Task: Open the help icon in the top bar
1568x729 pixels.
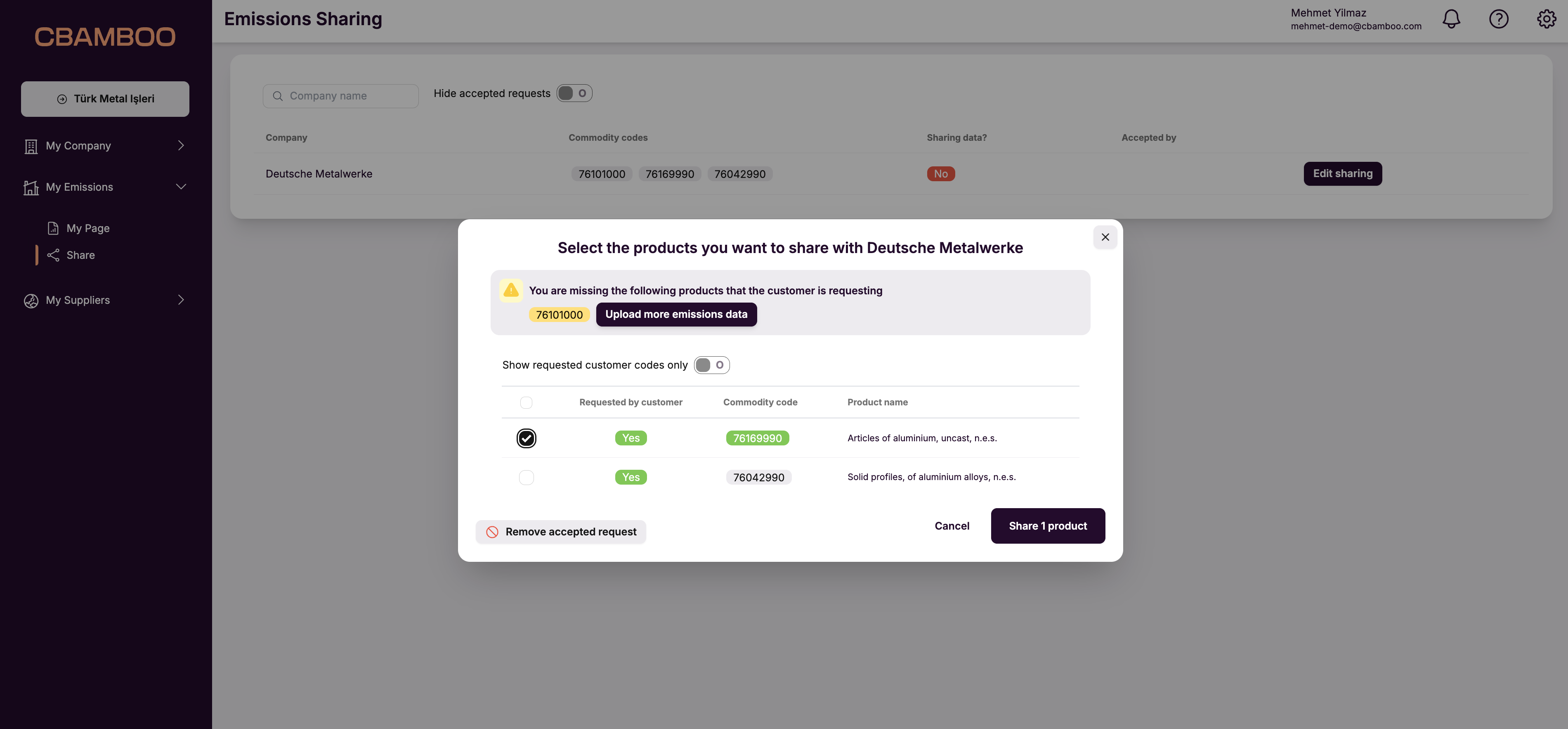Action: (1499, 19)
